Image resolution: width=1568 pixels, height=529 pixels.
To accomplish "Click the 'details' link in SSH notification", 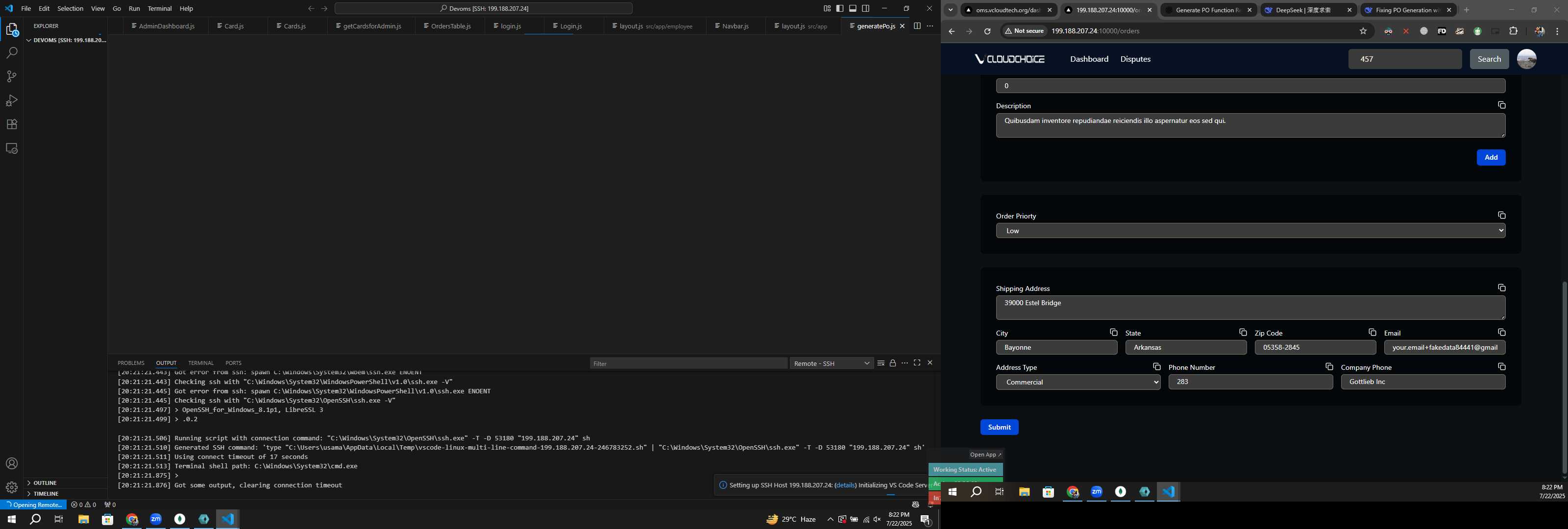I will pos(845,485).
